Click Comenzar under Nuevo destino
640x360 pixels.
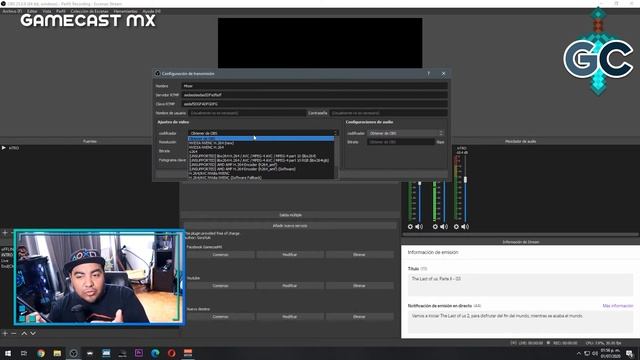pos(220,317)
